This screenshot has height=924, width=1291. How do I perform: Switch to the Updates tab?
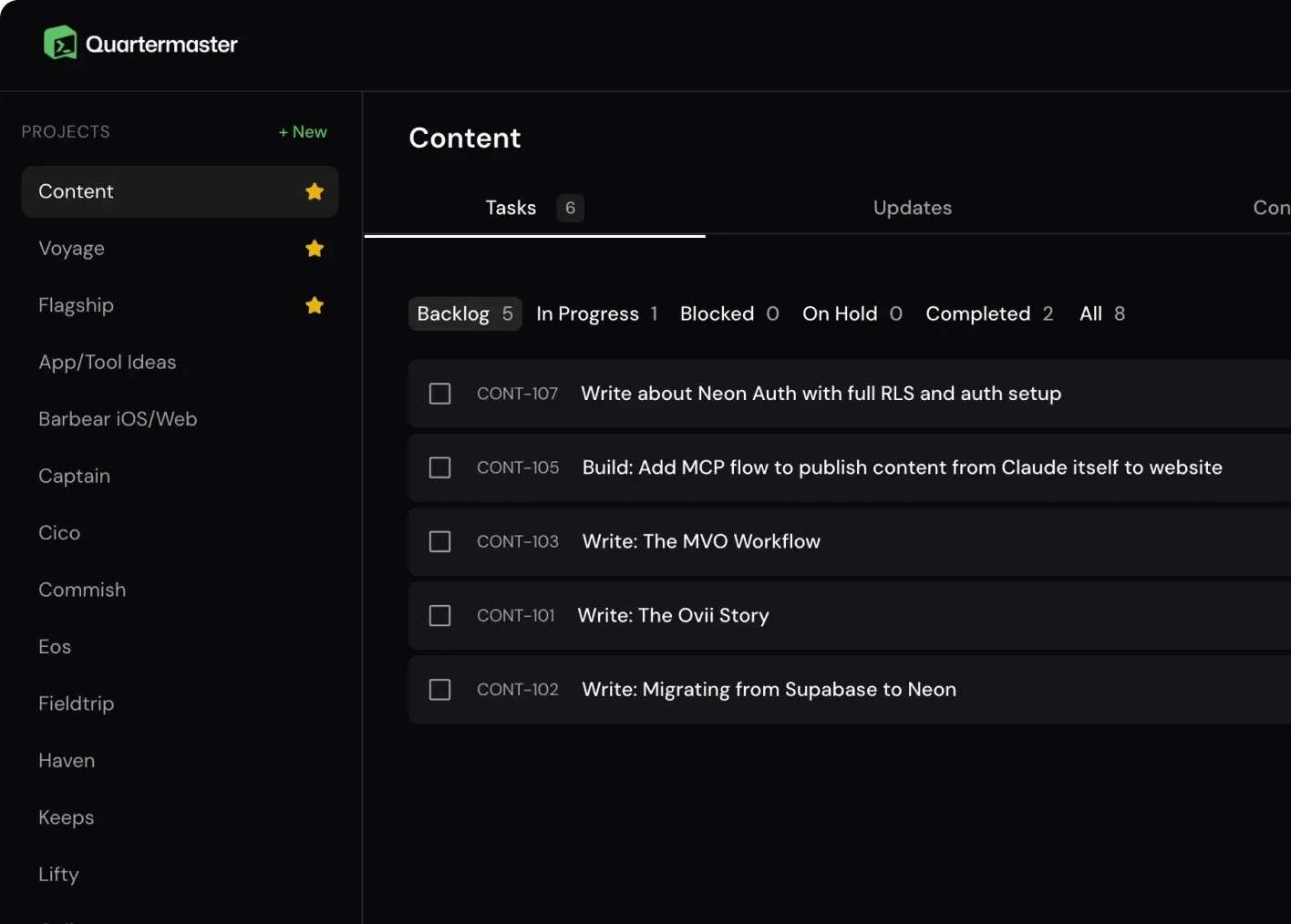tap(912, 208)
